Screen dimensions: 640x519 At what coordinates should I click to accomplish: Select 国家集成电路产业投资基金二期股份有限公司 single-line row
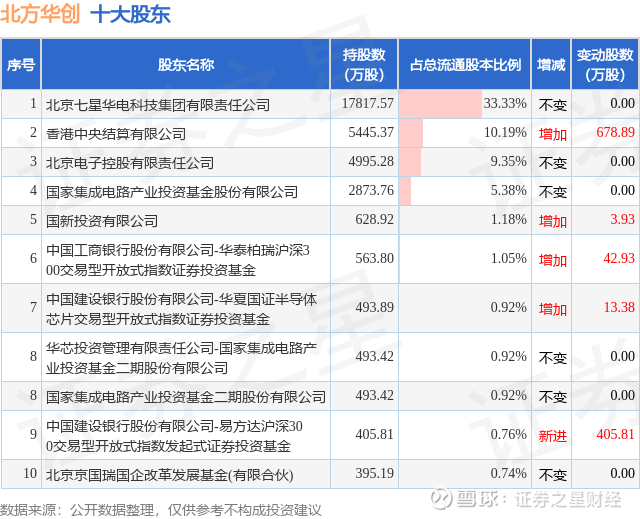pyautogui.click(x=186, y=397)
